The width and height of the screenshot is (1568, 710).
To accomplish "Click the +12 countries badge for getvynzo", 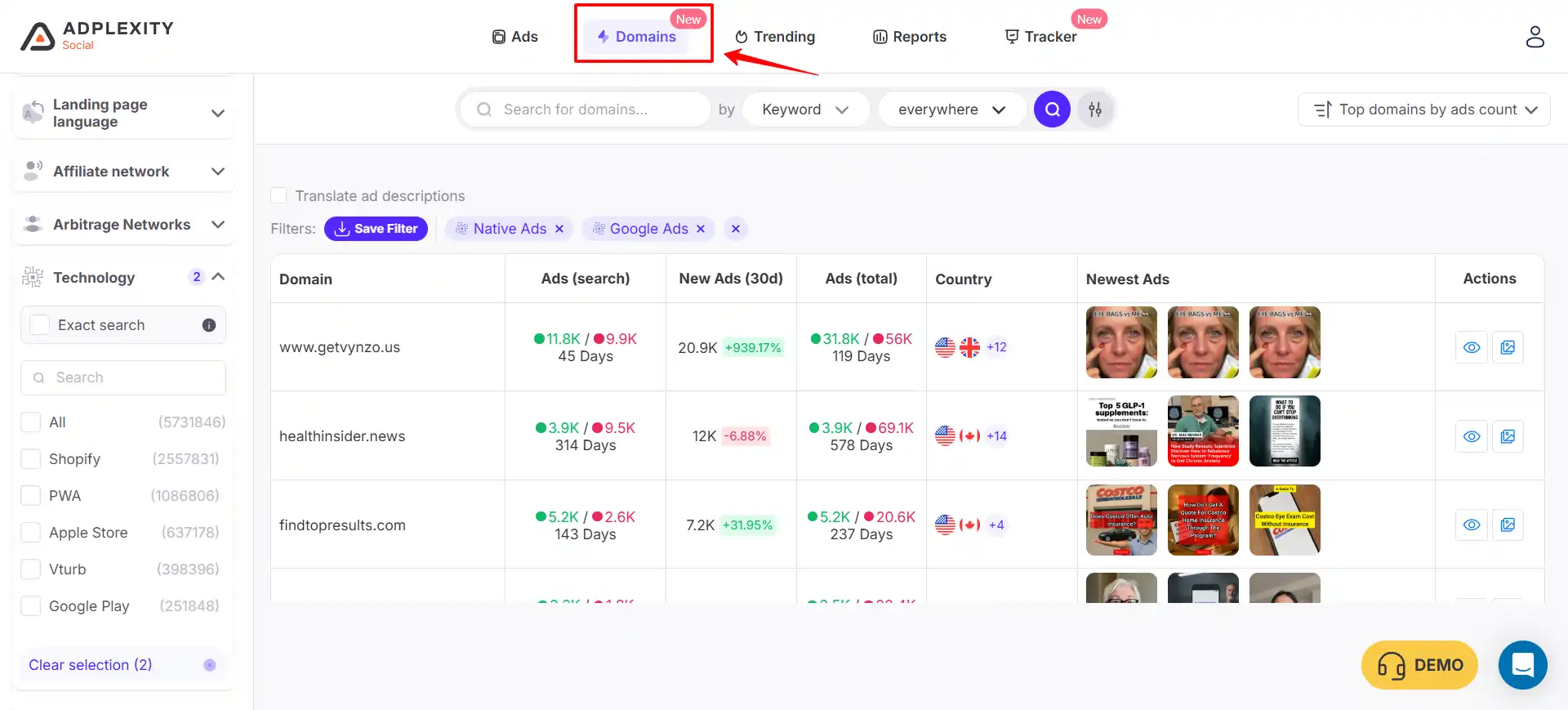I will [x=996, y=347].
